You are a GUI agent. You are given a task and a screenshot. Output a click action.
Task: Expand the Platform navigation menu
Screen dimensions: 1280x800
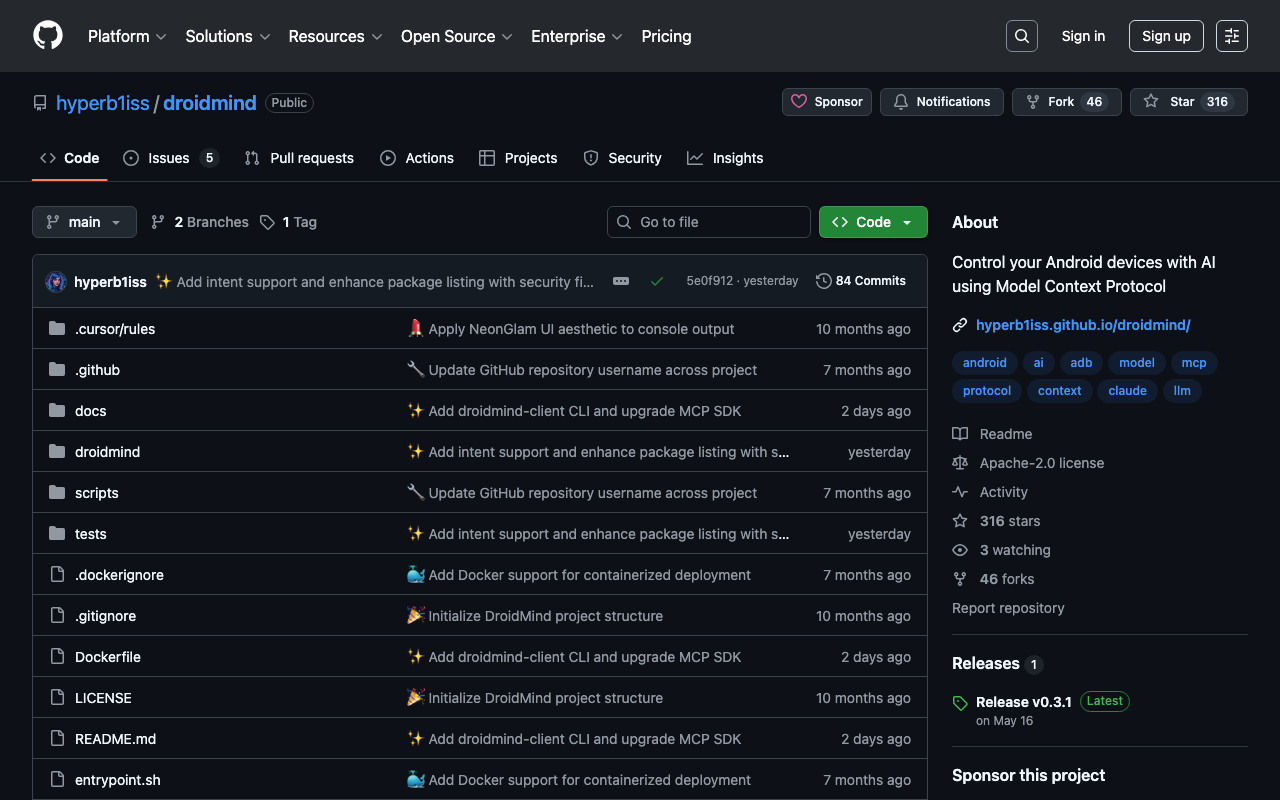pyautogui.click(x=127, y=36)
